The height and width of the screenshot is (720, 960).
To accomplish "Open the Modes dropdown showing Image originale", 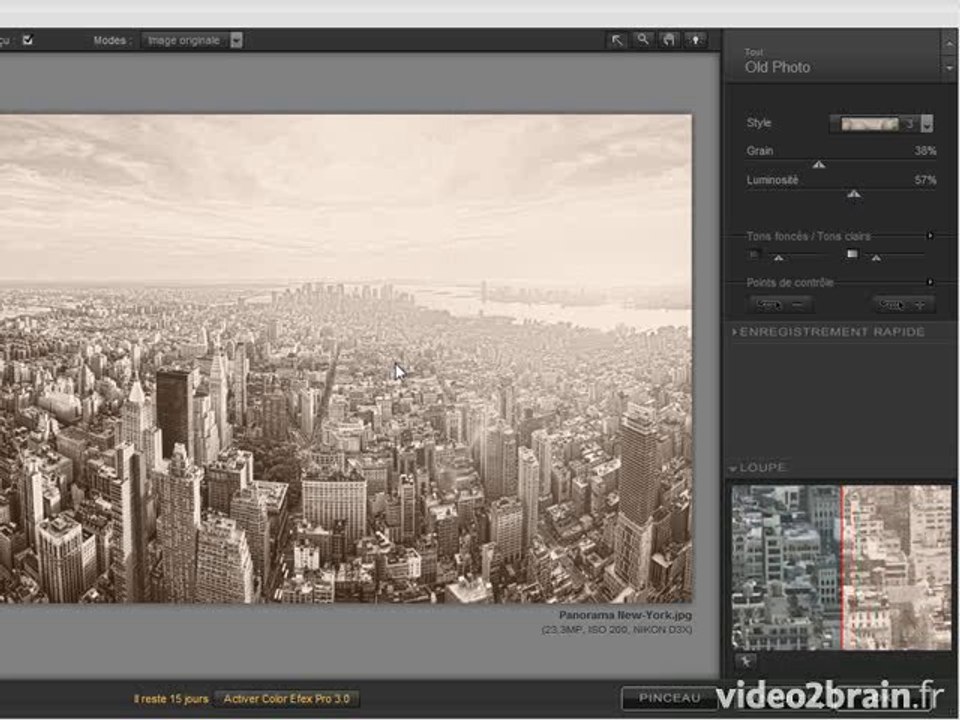I will tap(192, 40).
